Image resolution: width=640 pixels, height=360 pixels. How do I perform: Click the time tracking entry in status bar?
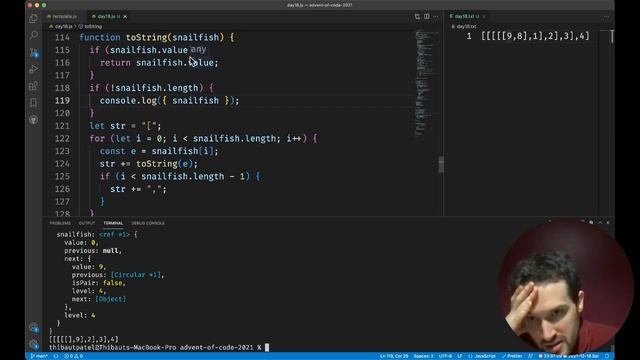(x=569, y=356)
